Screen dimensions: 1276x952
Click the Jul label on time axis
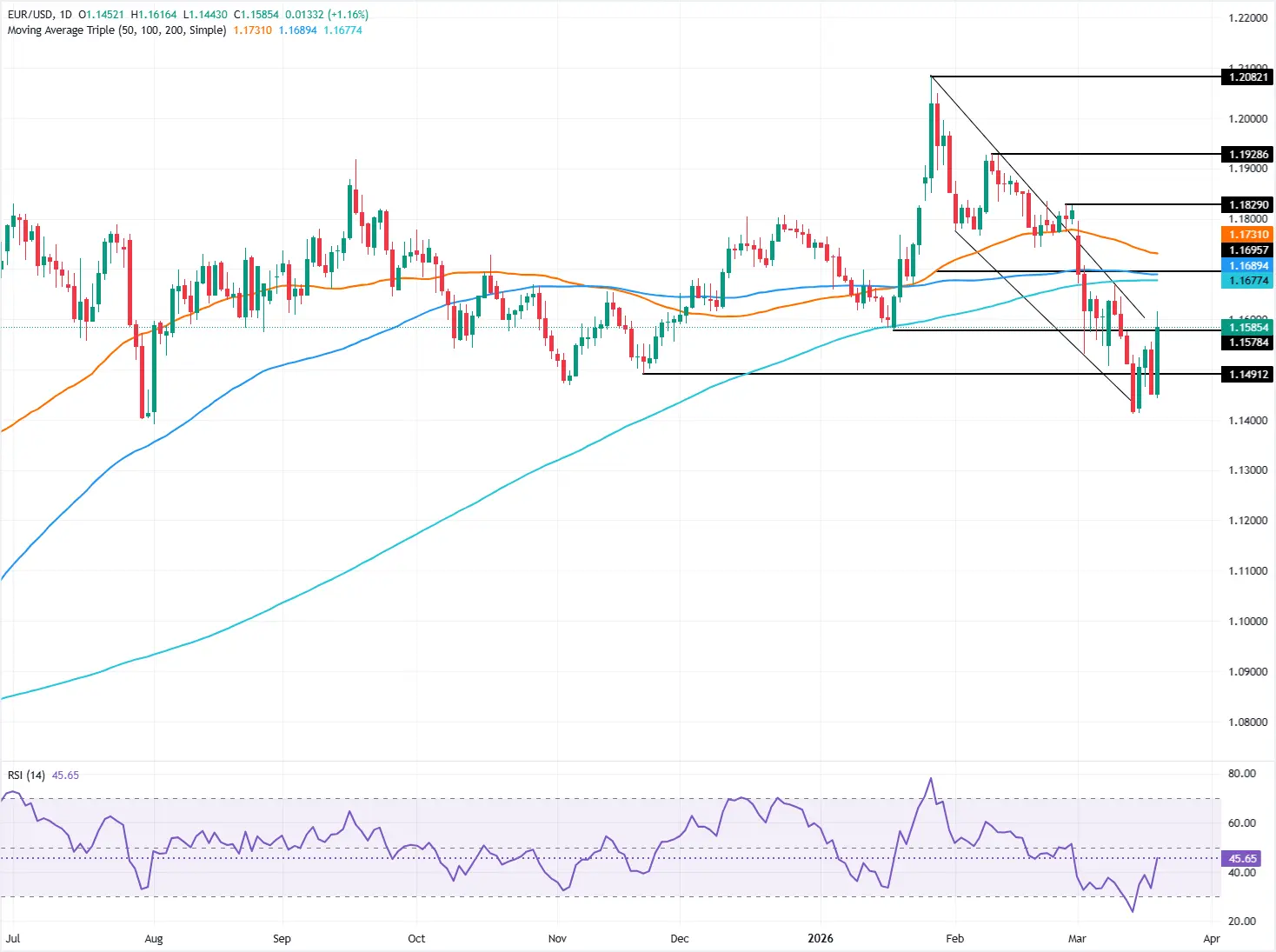(11, 939)
